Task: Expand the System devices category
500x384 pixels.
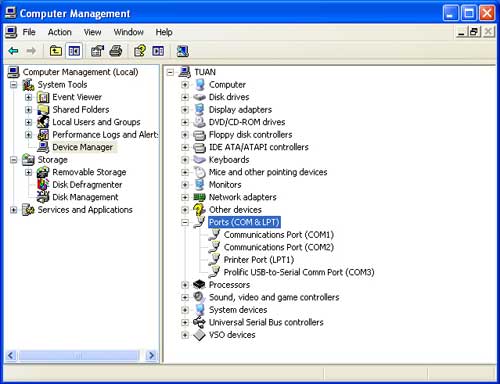Action: point(185,310)
